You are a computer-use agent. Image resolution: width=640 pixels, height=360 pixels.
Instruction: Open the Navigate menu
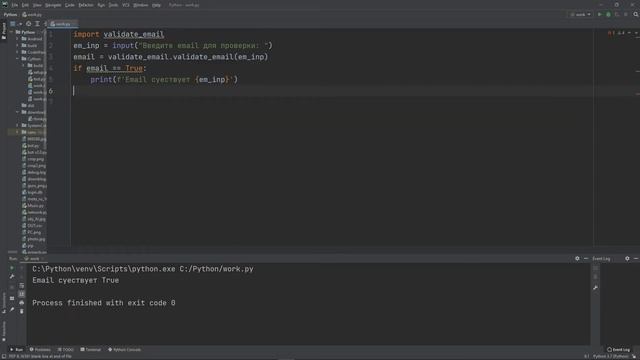click(53, 5)
